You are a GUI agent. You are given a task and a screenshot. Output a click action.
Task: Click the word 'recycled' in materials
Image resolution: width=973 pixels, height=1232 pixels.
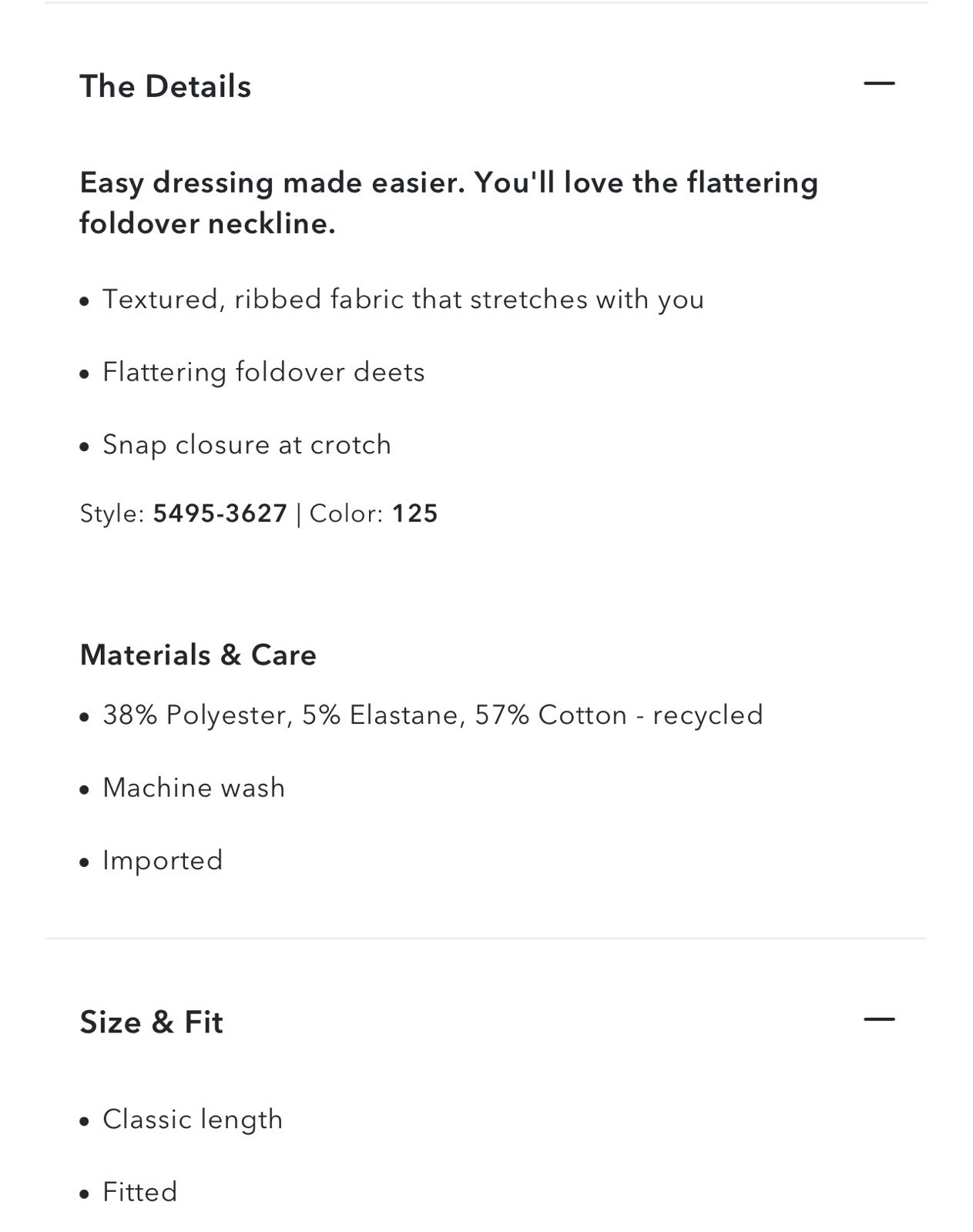click(x=708, y=715)
